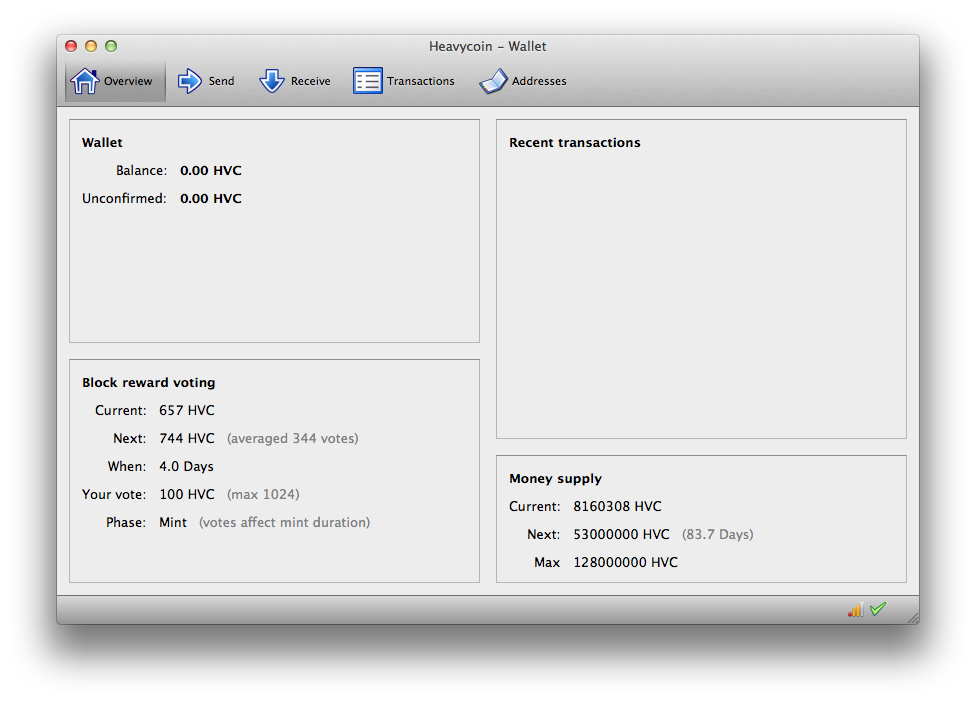
Task: Click the Addresses book icon
Action: pos(494,82)
